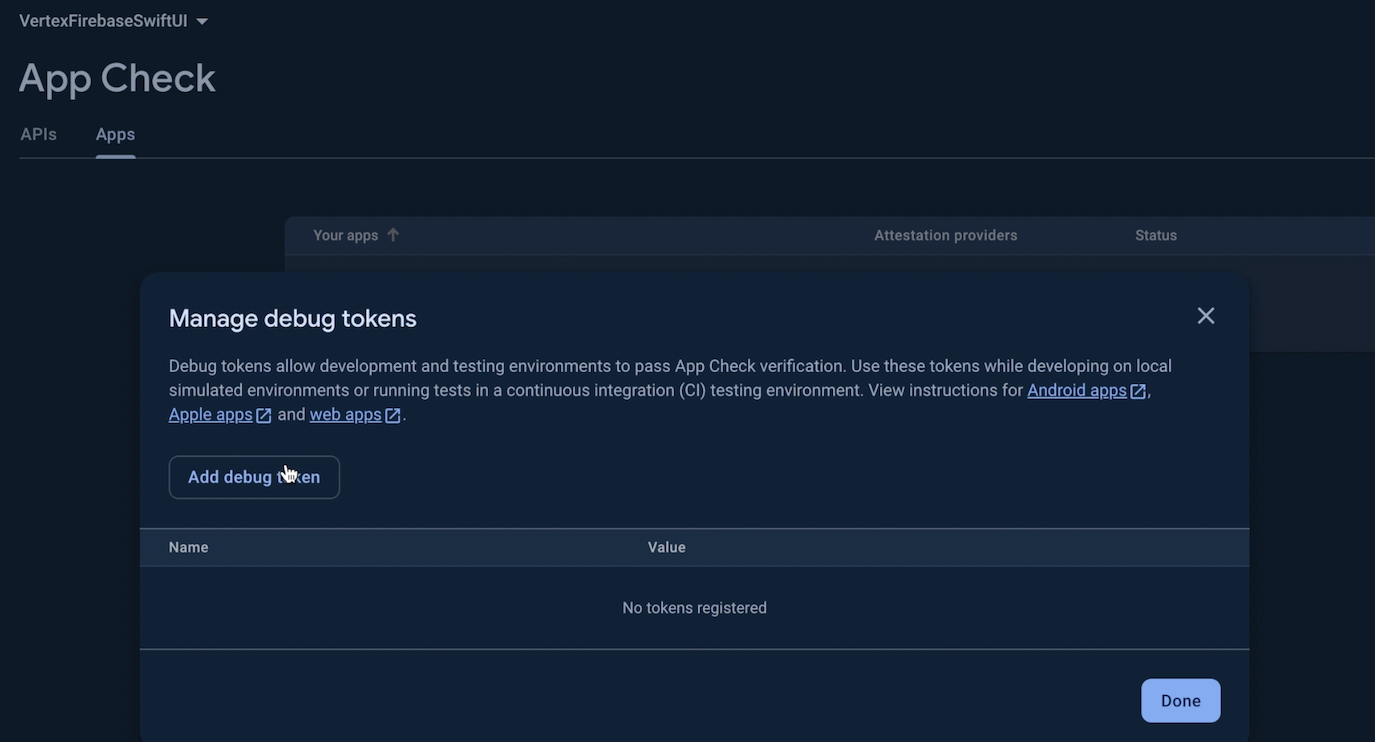Select the Apps tab
1375x742 pixels.
coord(115,134)
